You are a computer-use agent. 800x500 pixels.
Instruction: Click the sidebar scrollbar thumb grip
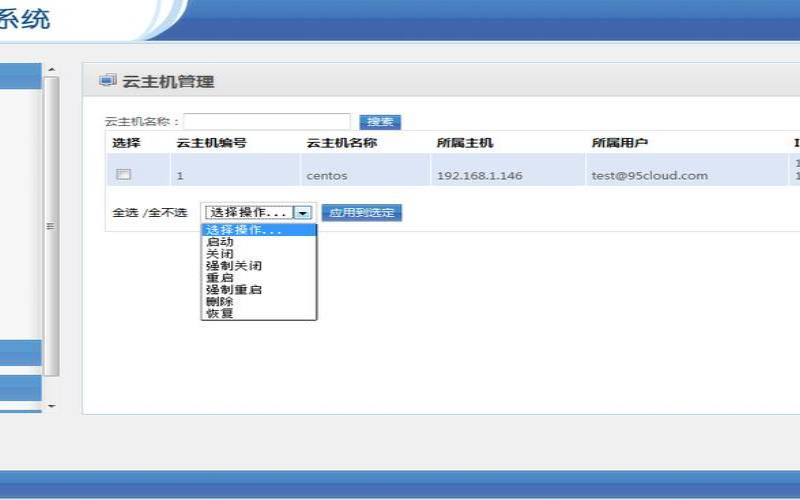[51, 226]
